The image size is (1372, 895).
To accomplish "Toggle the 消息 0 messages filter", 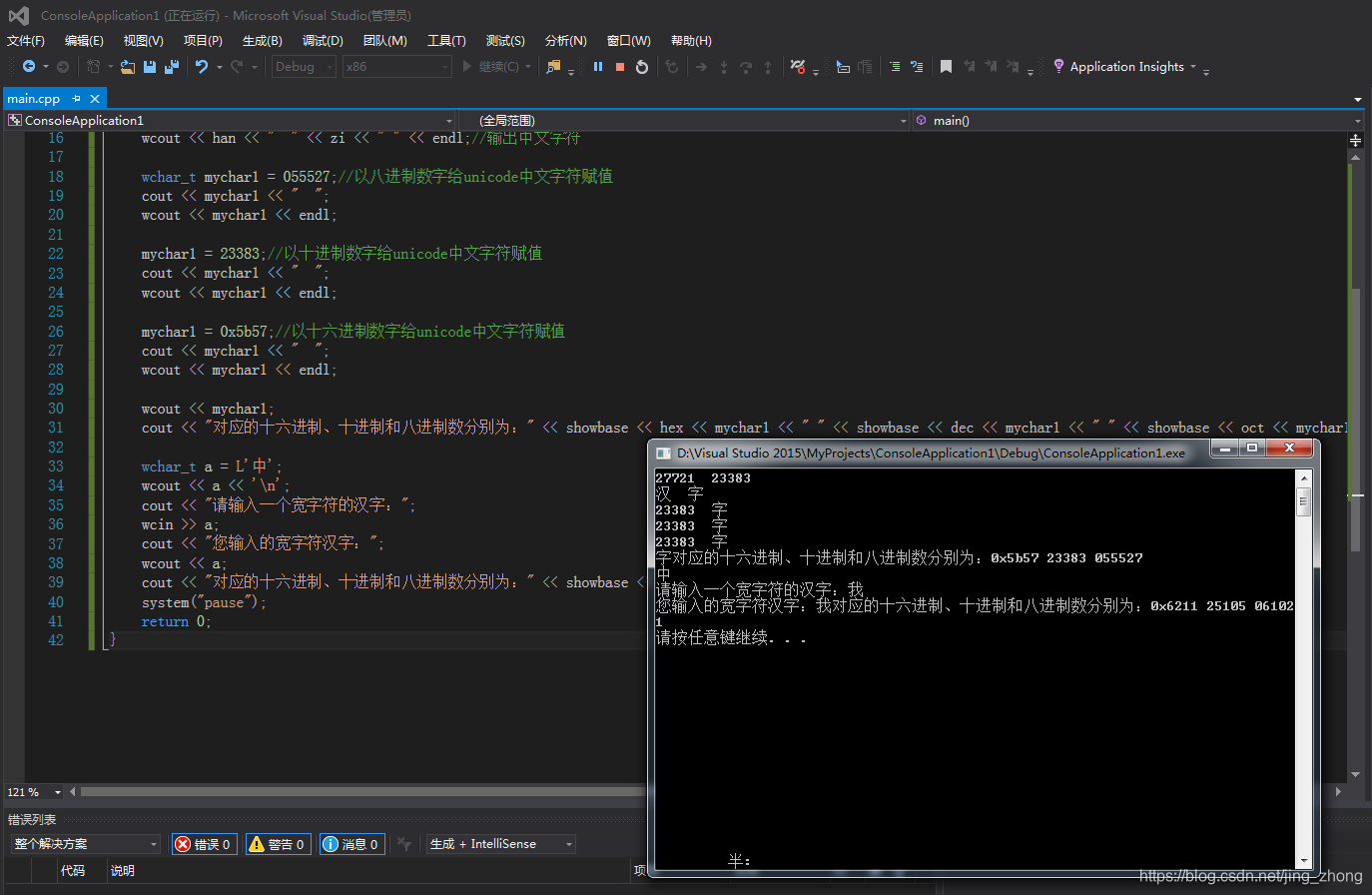I will 350,843.
